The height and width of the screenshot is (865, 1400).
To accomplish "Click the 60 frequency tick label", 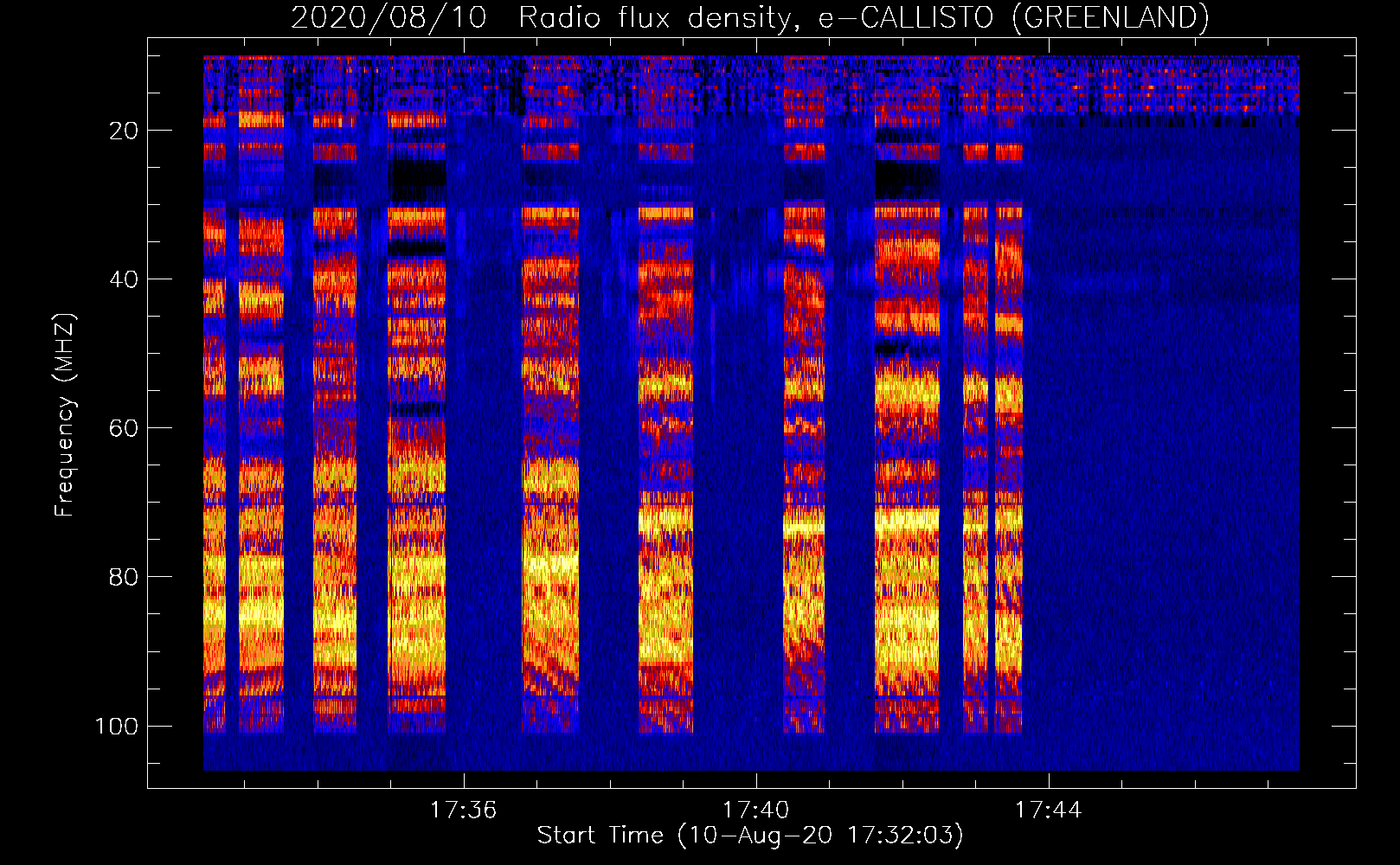I will [124, 428].
